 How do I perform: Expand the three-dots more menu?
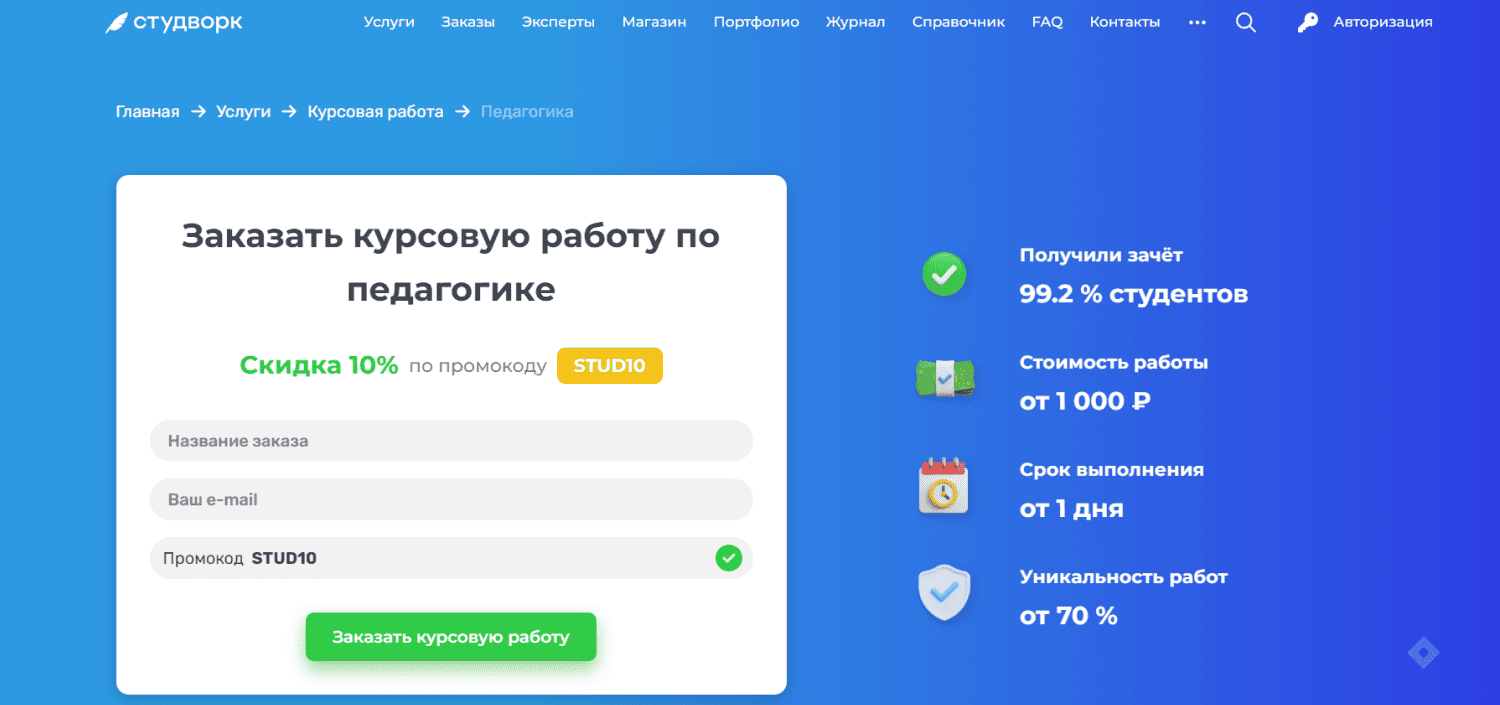coord(1197,22)
